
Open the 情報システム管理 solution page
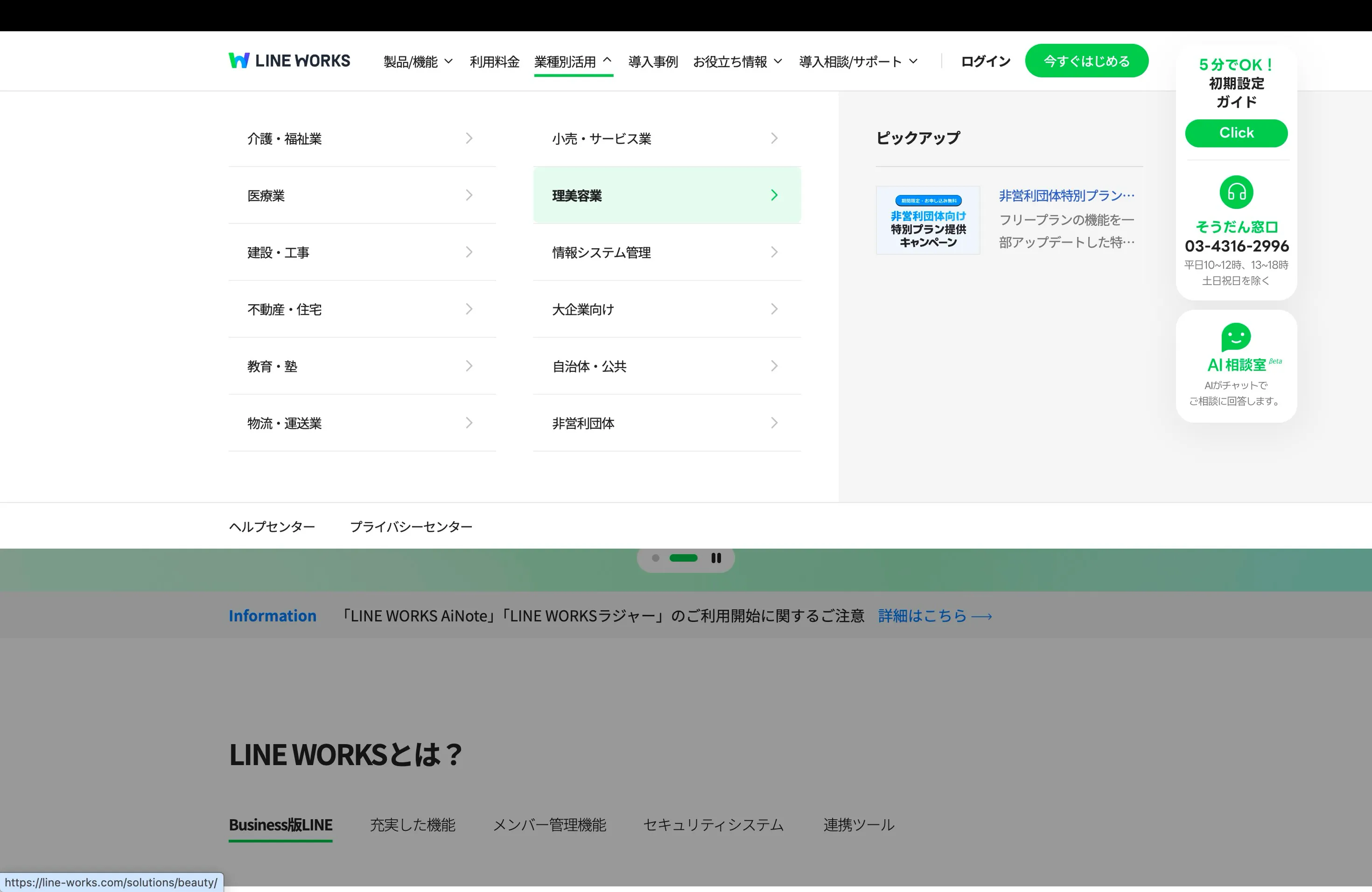coord(667,252)
